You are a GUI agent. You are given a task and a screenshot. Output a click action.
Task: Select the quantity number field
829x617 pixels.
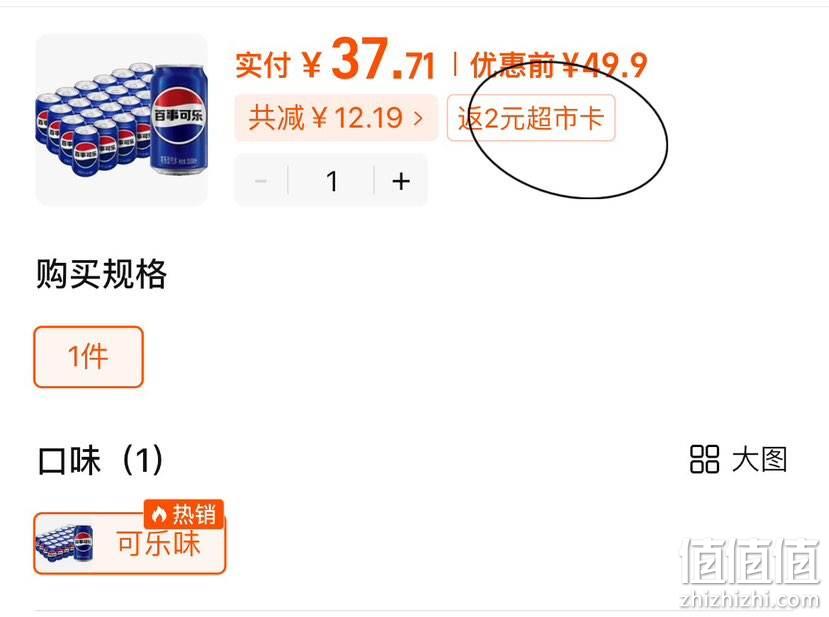coord(331,181)
